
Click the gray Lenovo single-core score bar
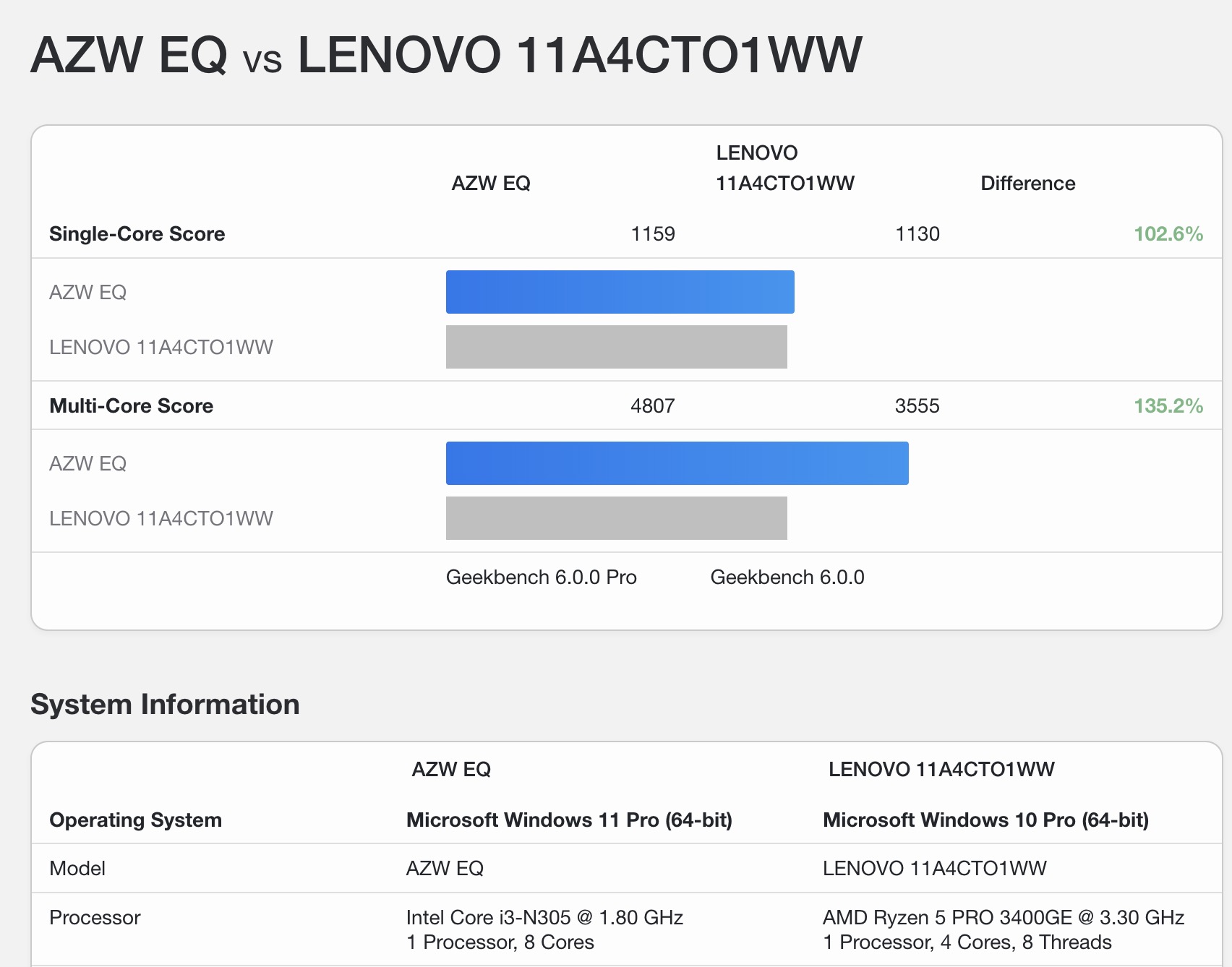click(616, 347)
